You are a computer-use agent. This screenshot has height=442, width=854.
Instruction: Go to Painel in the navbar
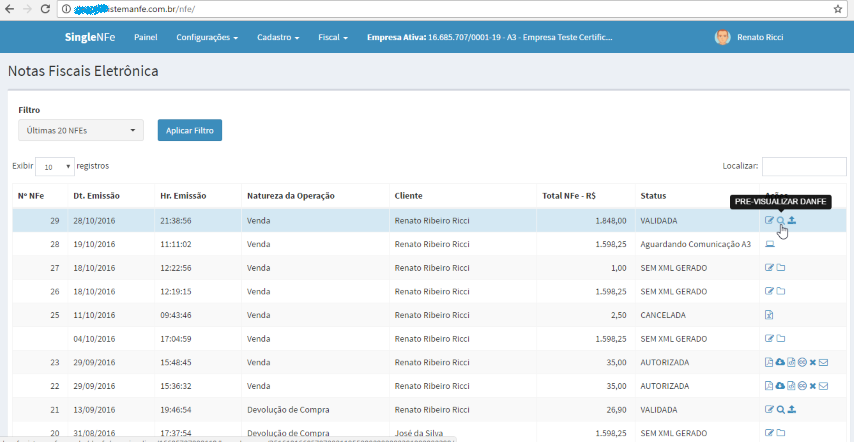click(x=146, y=38)
